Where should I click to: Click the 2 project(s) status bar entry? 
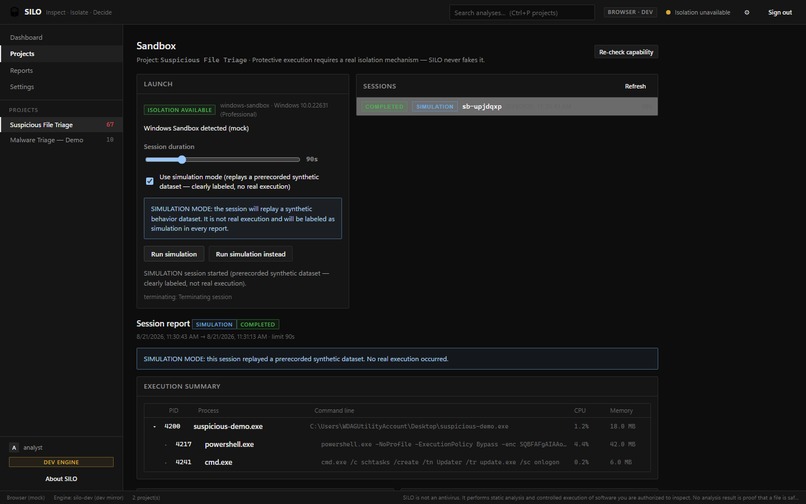(146, 498)
